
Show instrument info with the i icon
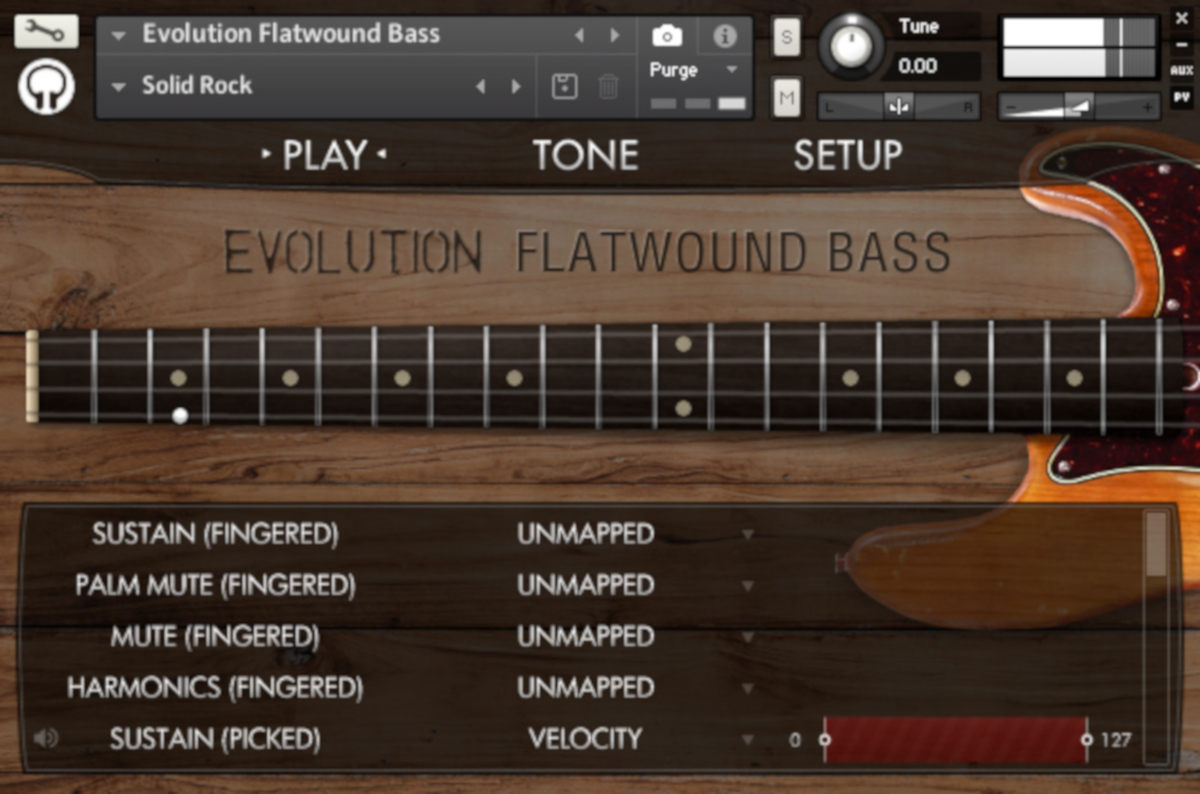(724, 37)
